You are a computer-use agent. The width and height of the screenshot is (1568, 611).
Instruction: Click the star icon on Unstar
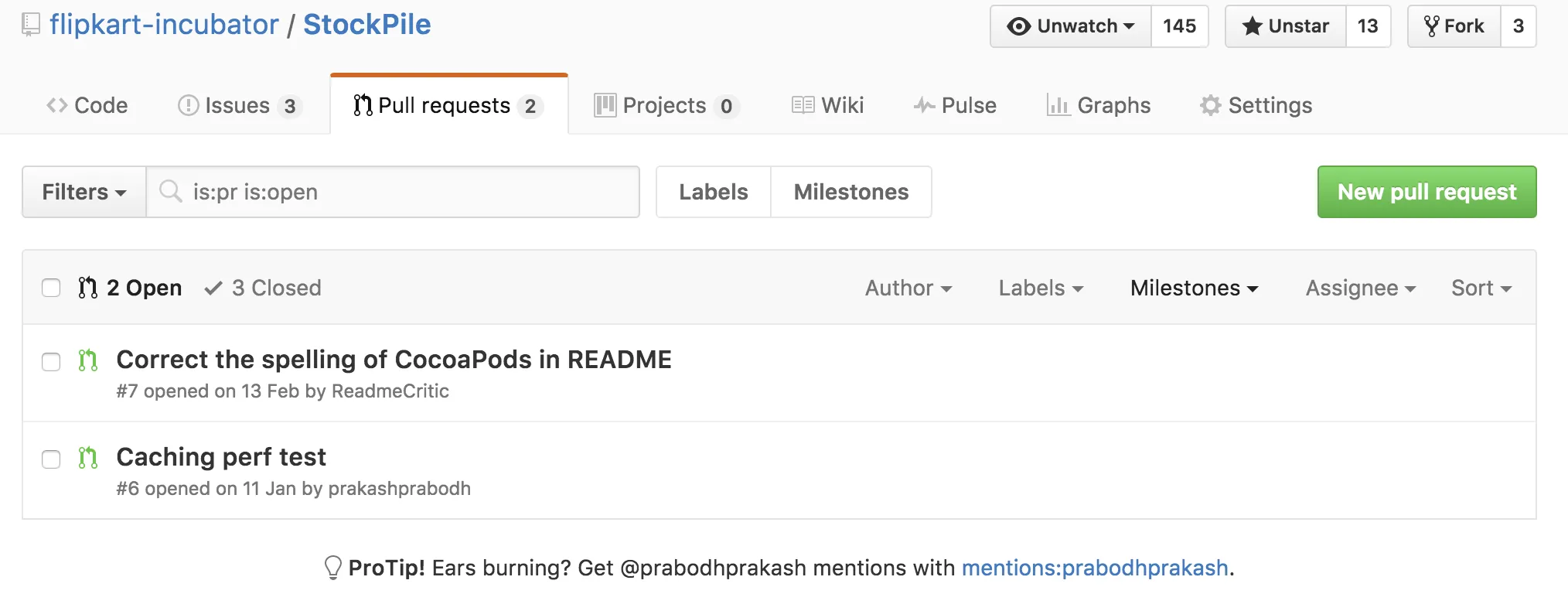click(x=1252, y=26)
